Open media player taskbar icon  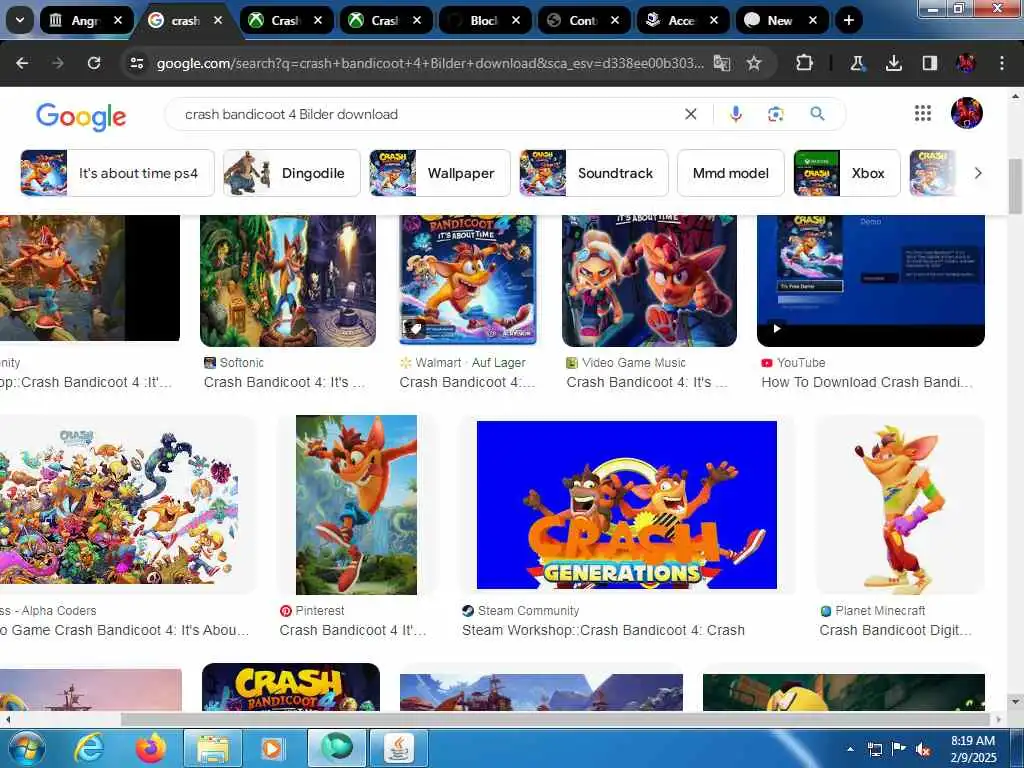pos(272,748)
